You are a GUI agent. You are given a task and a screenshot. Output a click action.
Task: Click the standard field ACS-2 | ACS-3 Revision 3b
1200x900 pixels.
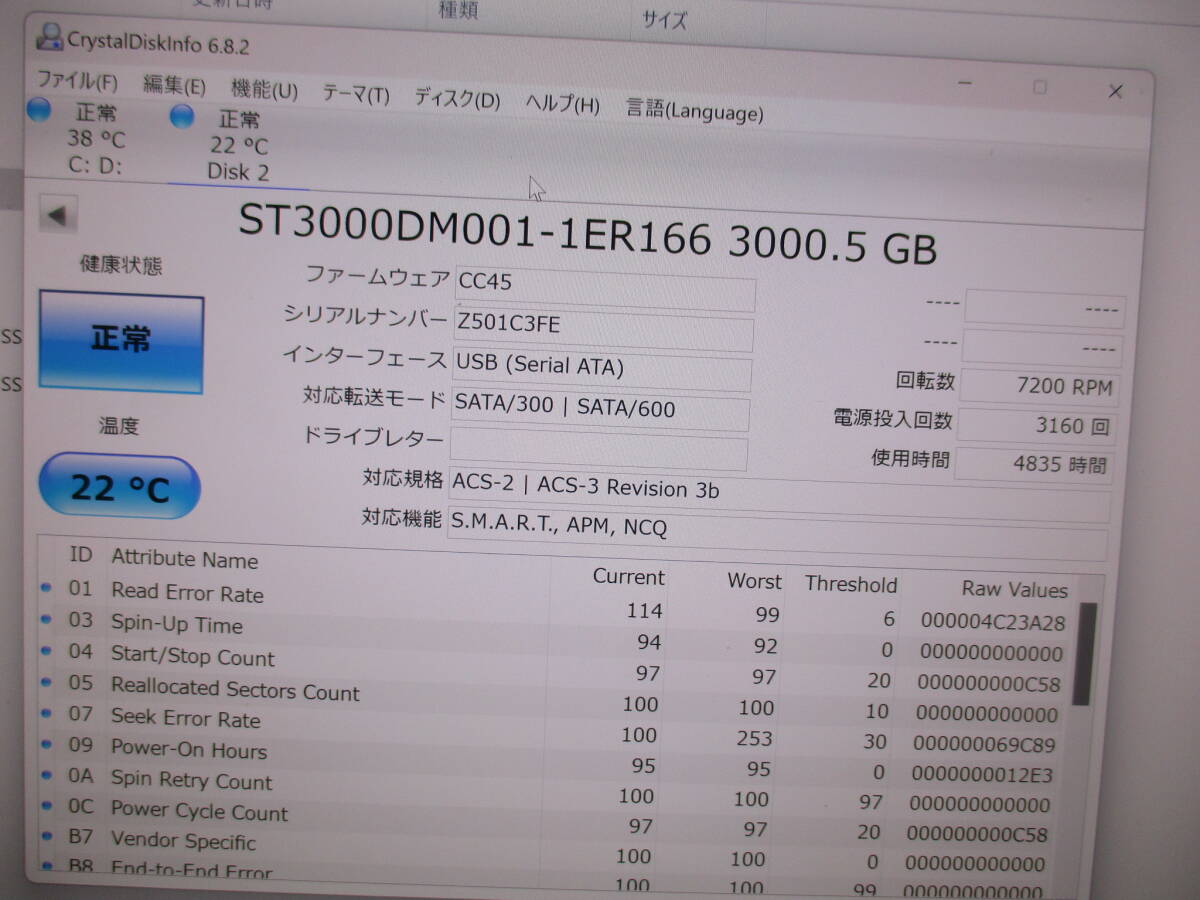click(779, 492)
